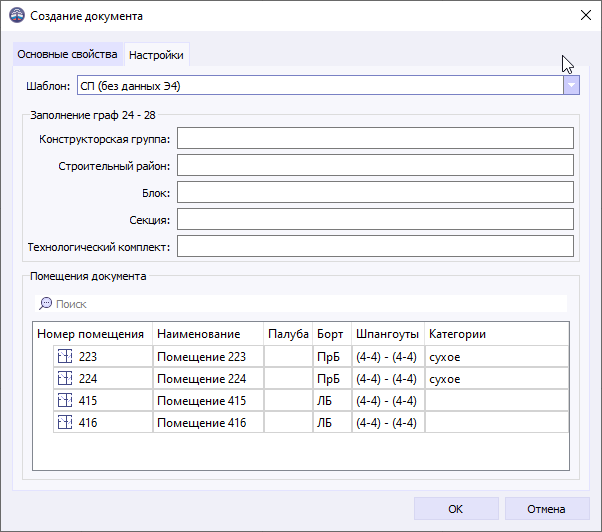This screenshot has width=602, height=532.
Task: Click Шпангоуты value in row 415
Action: pyautogui.click(x=388, y=401)
